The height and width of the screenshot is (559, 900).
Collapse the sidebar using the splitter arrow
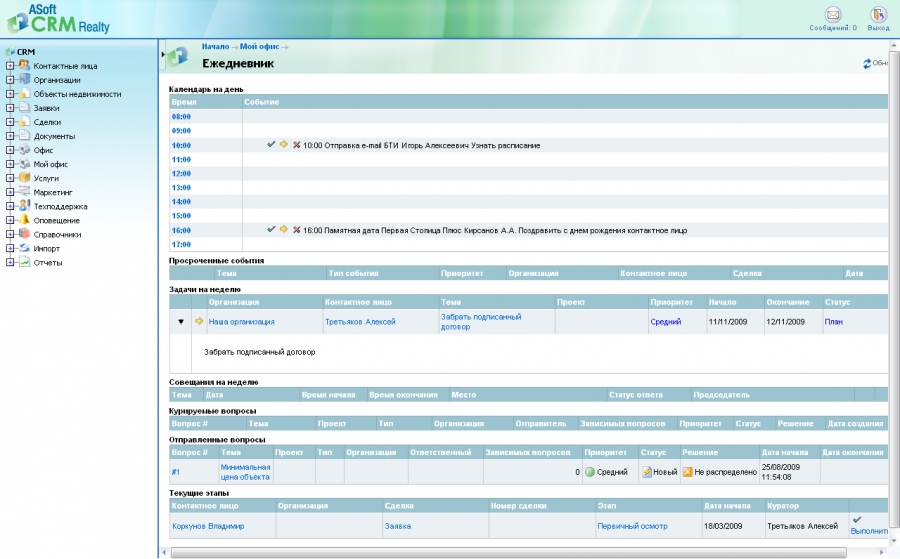pyautogui.click(x=162, y=52)
